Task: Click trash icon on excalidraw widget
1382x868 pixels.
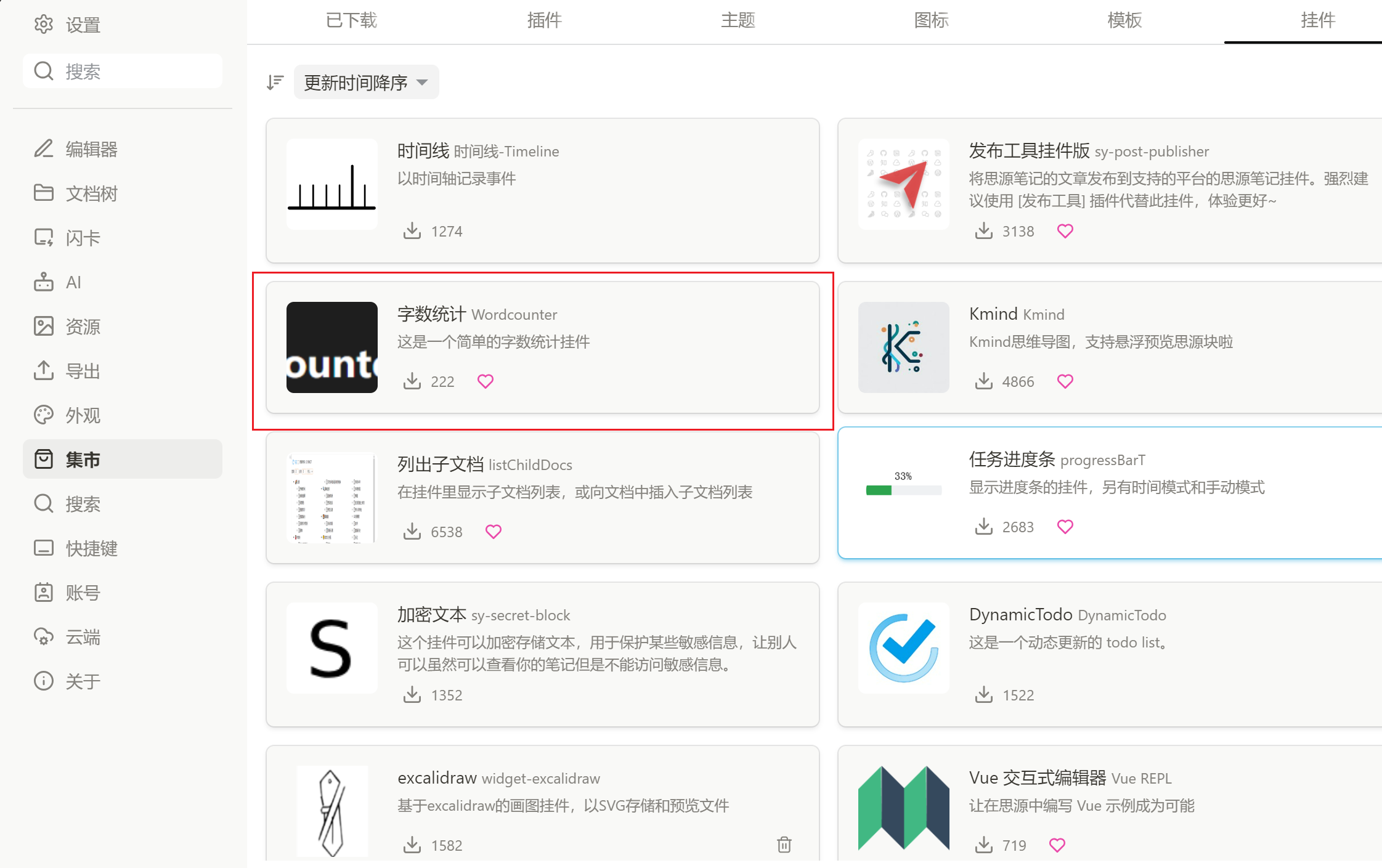Action: [x=784, y=845]
